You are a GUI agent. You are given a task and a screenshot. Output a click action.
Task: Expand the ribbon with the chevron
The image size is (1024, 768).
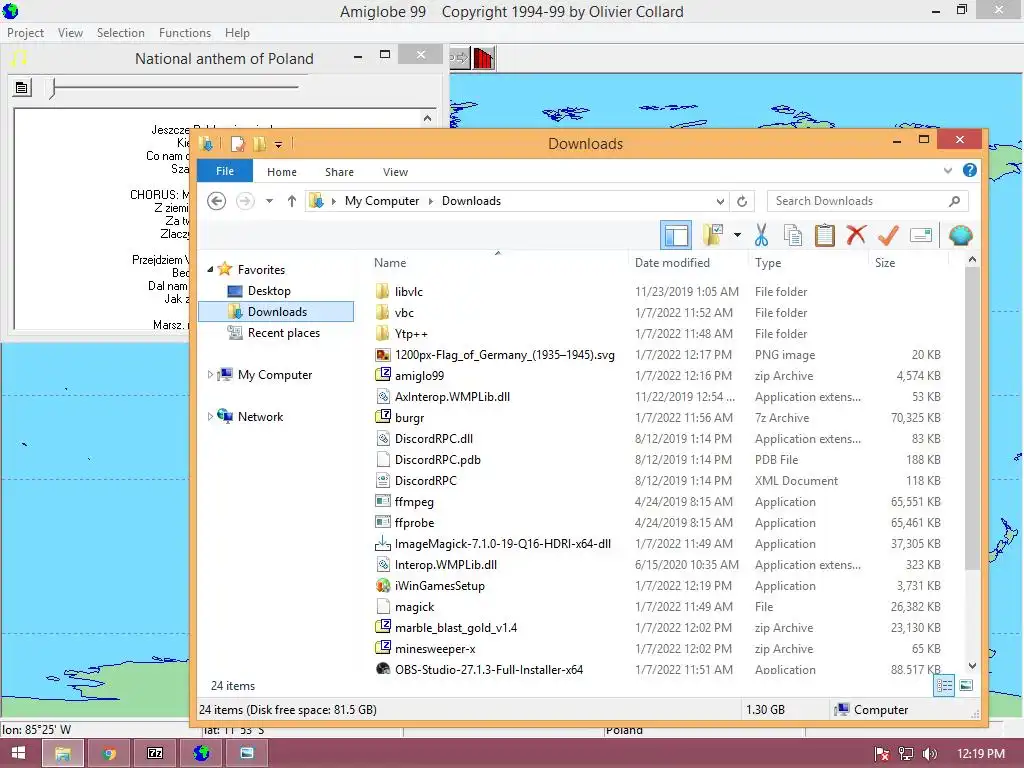[948, 171]
